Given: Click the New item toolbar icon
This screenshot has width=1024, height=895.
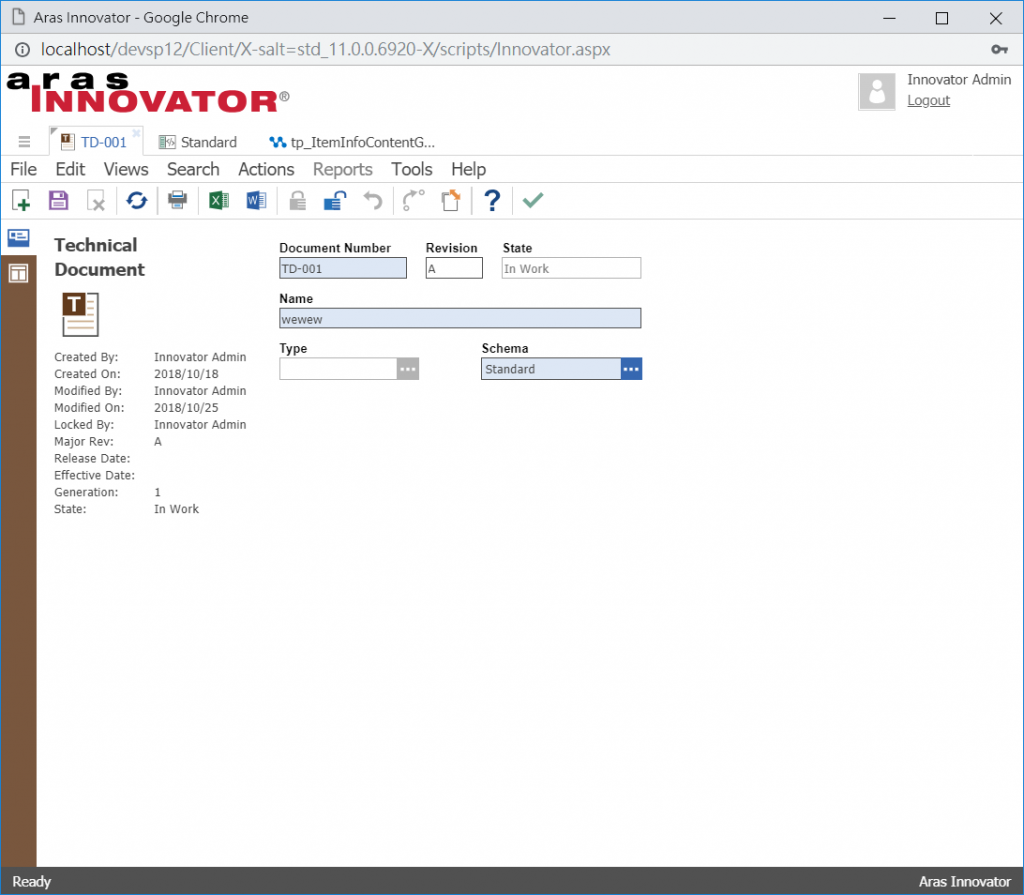Looking at the screenshot, I should point(21,201).
